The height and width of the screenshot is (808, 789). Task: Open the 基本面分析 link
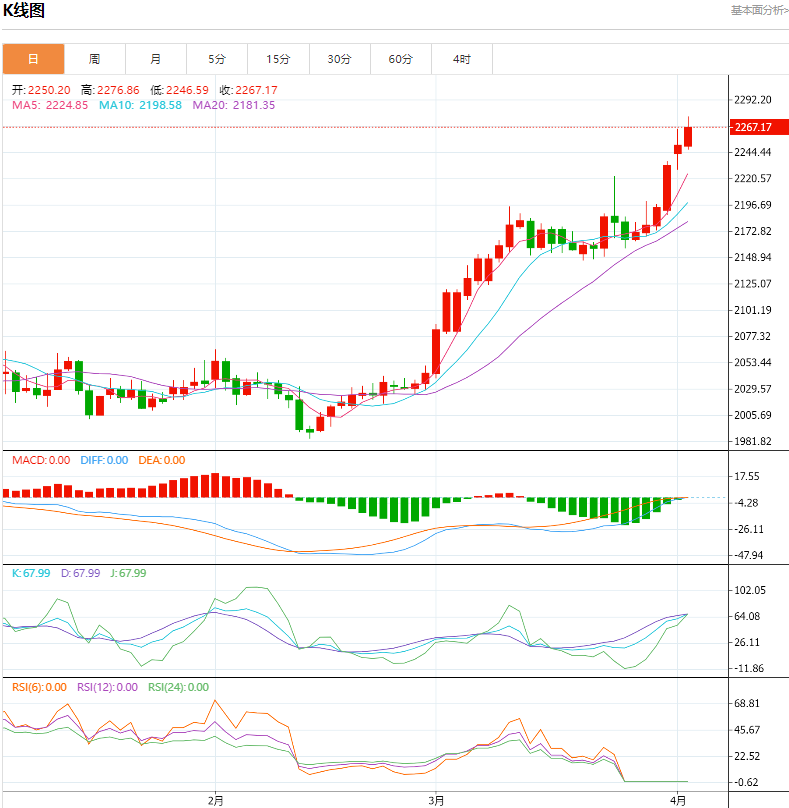(x=759, y=11)
